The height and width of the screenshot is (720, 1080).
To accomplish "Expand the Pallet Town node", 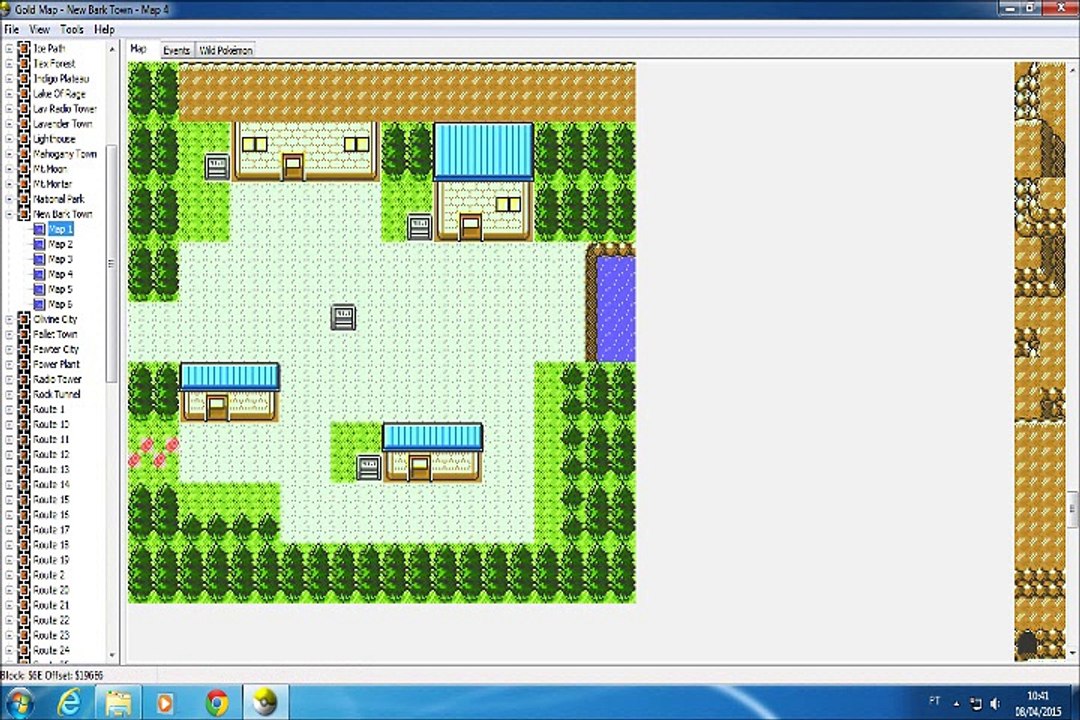I will (x=9, y=334).
